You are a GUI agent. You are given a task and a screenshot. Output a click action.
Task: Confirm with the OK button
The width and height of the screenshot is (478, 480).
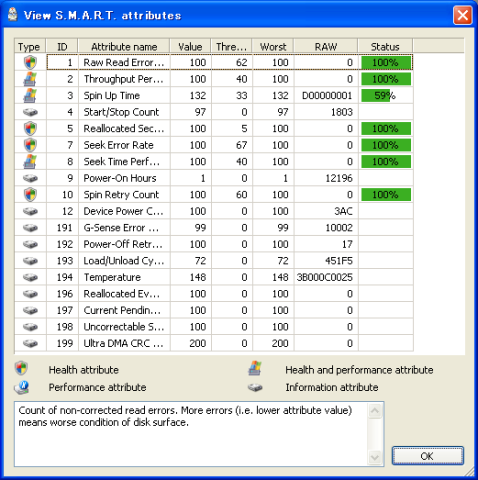pos(428,456)
